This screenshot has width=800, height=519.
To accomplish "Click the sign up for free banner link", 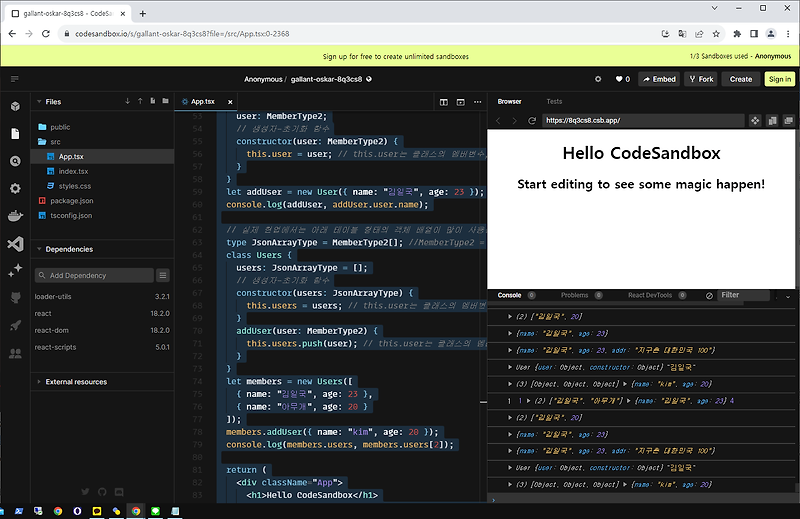I will click(x=395, y=56).
